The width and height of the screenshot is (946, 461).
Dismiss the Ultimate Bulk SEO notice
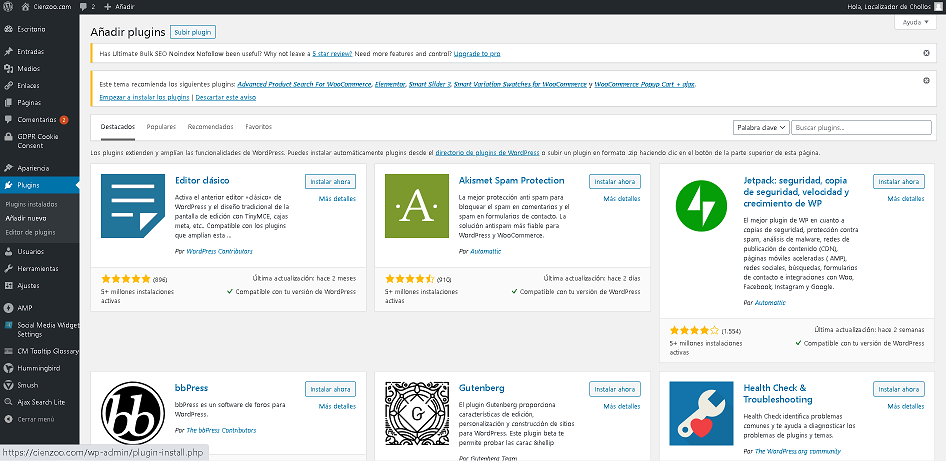point(927,53)
